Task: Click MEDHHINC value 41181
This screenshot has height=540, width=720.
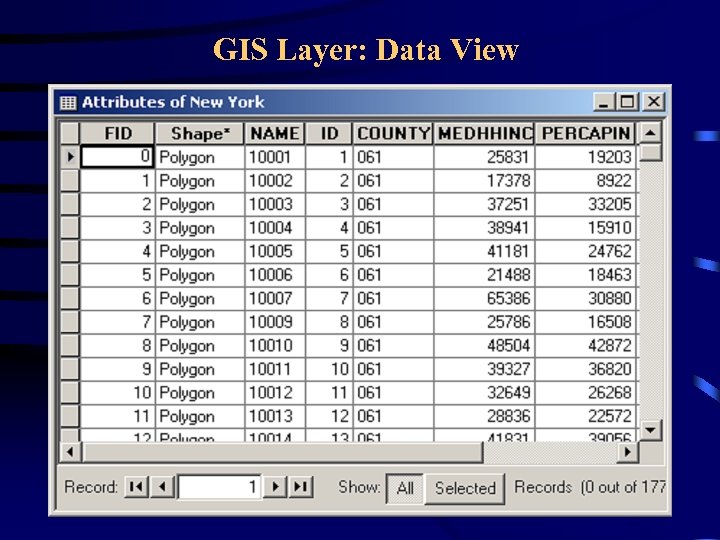Action: [x=484, y=252]
